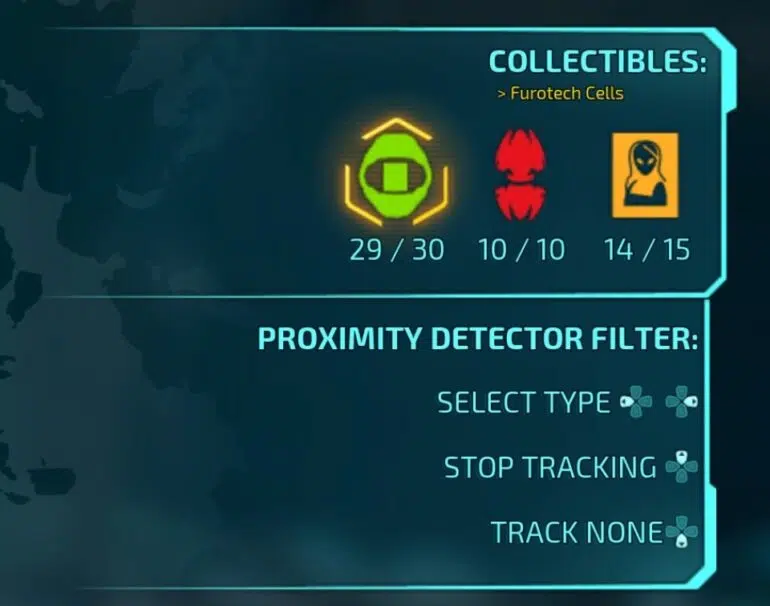Click the Furotech Cells label
The height and width of the screenshot is (606, 770).
point(567,93)
